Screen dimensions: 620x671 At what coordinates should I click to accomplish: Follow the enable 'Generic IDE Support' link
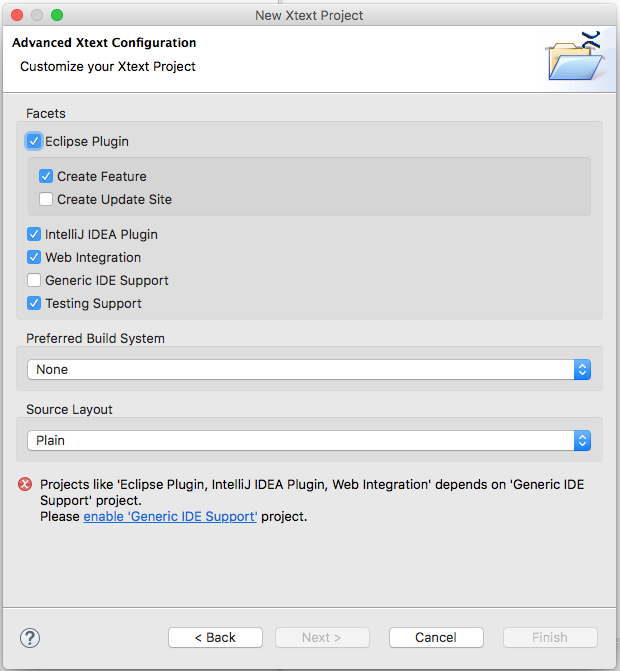coord(170,517)
